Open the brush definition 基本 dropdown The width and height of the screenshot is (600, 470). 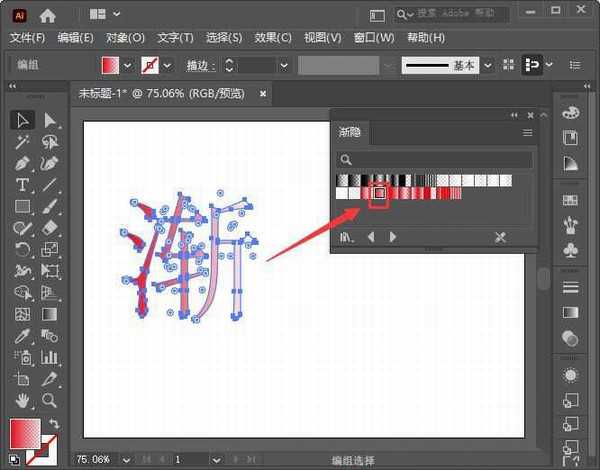click(x=487, y=65)
